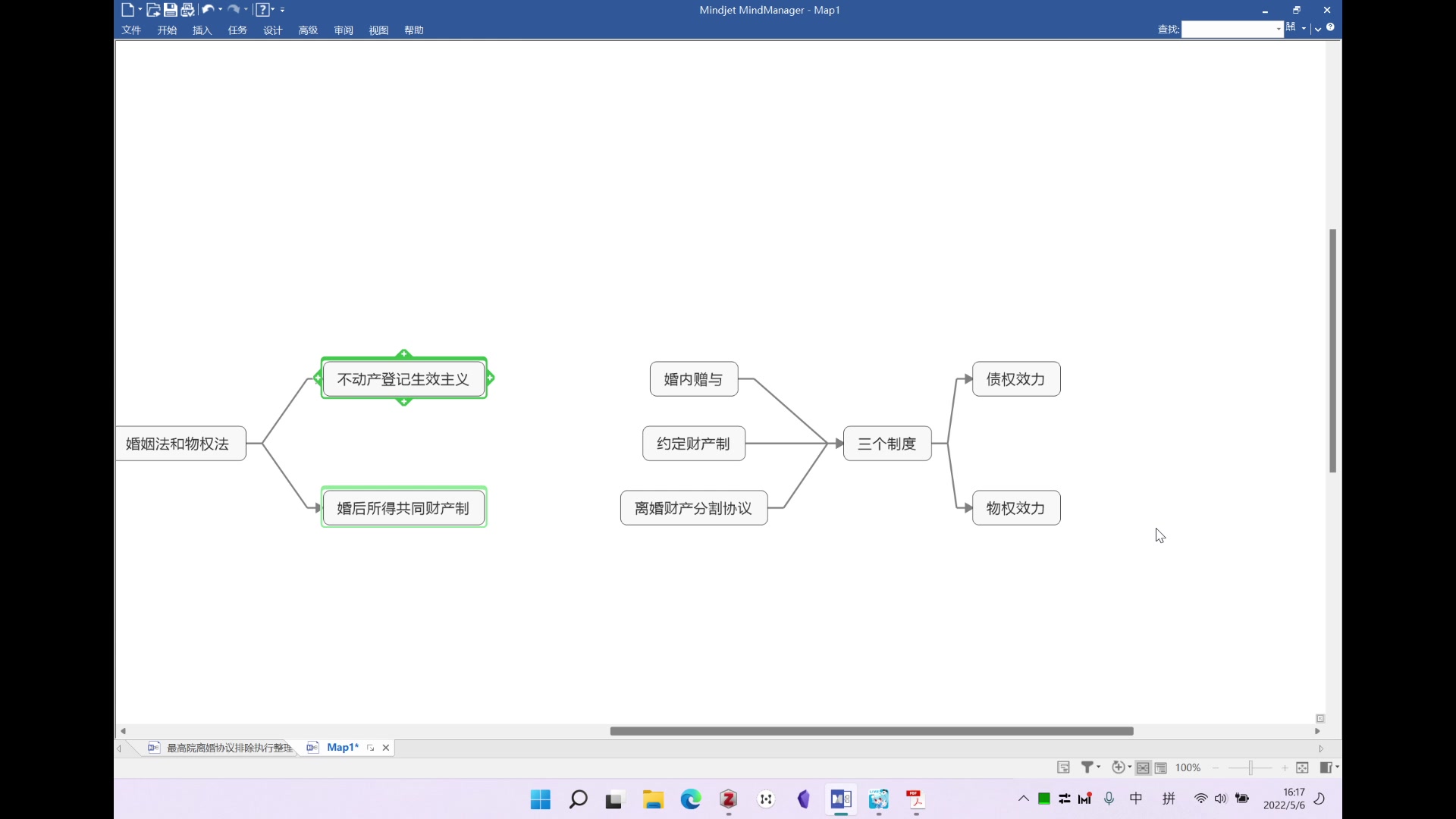Fit map to window icon
The width and height of the screenshot is (1456, 819).
[x=1302, y=767]
